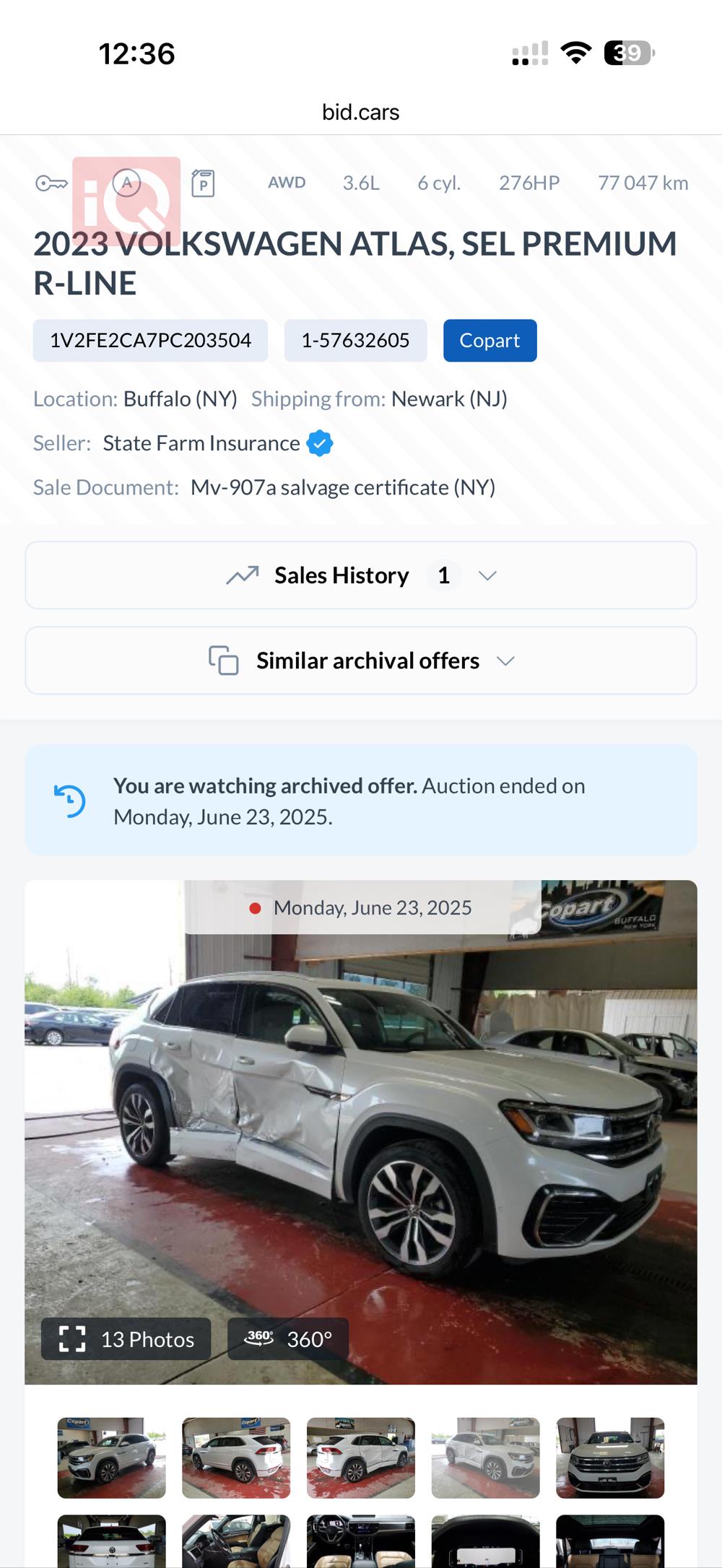Click the blue Copart auction button
This screenshot has width=722, height=1568.
coord(490,341)
